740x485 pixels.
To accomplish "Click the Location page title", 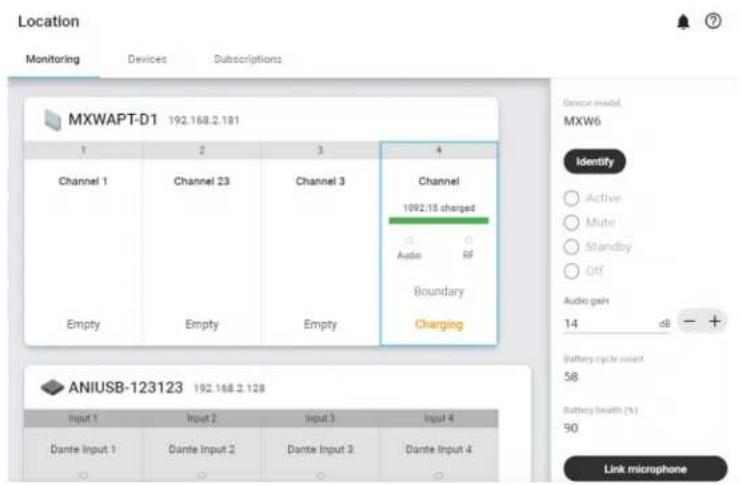I will tap(49, 22).
